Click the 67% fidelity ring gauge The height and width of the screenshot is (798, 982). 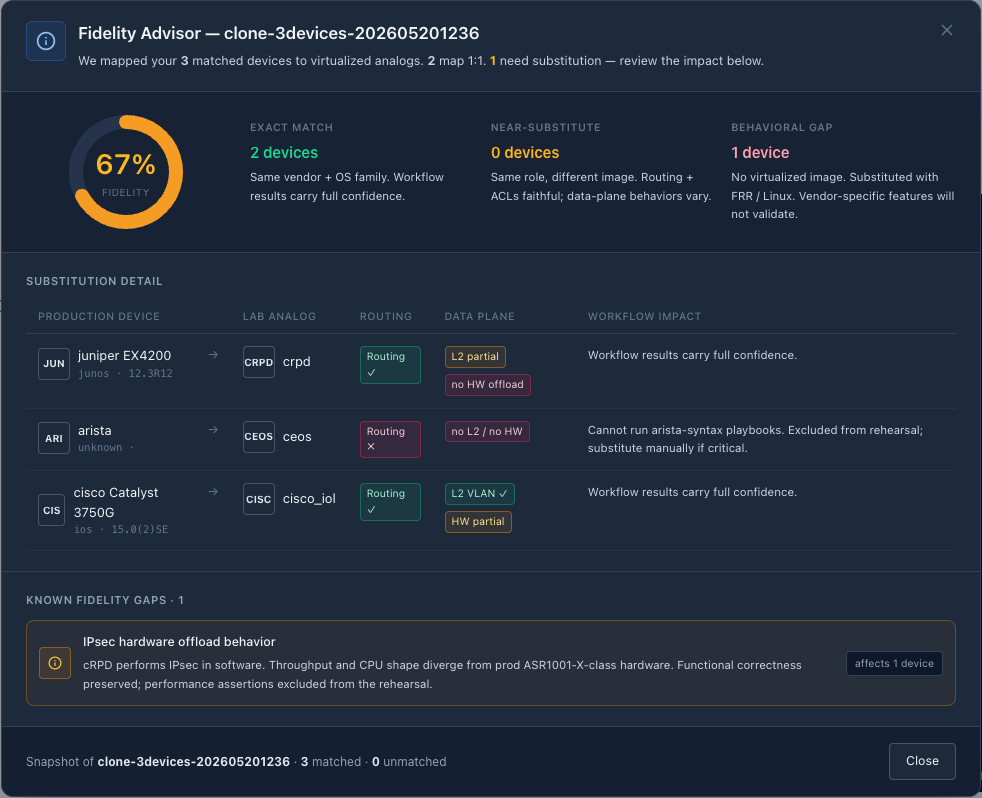pyautogui.click(x=126, y=172)
